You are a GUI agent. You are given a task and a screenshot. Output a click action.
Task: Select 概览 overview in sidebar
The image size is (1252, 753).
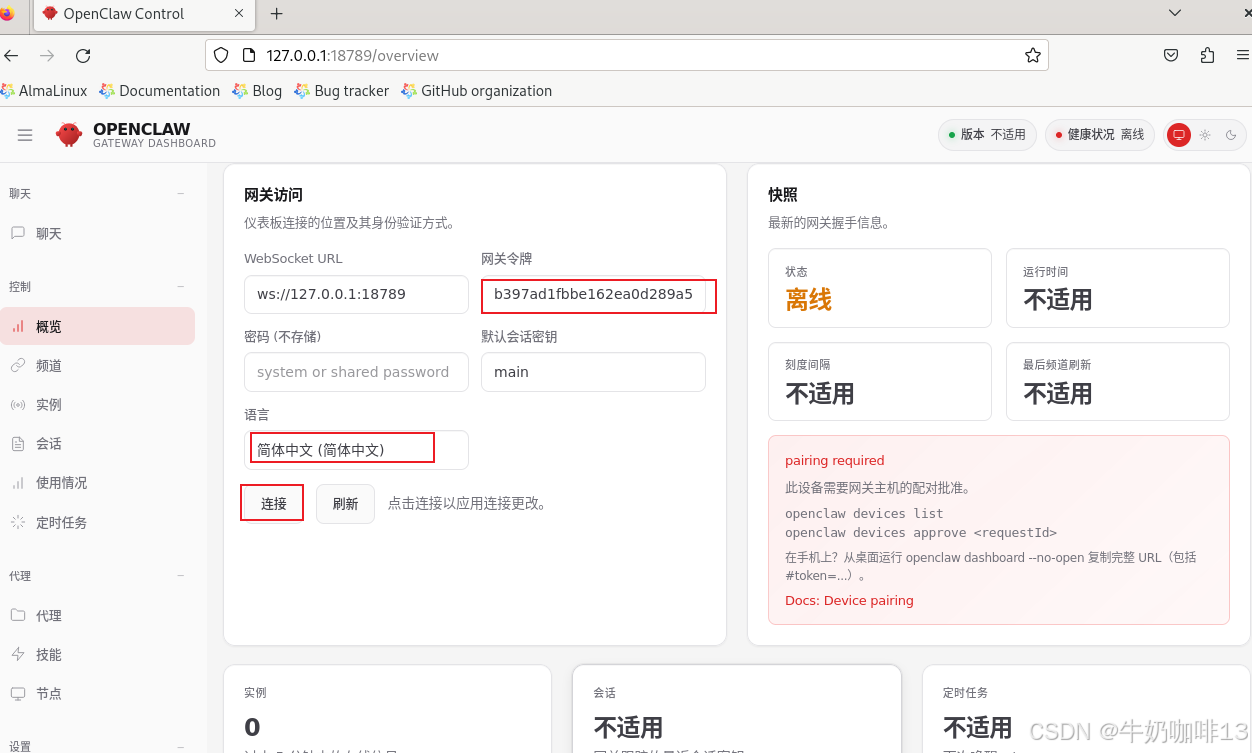tap(97, 326)
